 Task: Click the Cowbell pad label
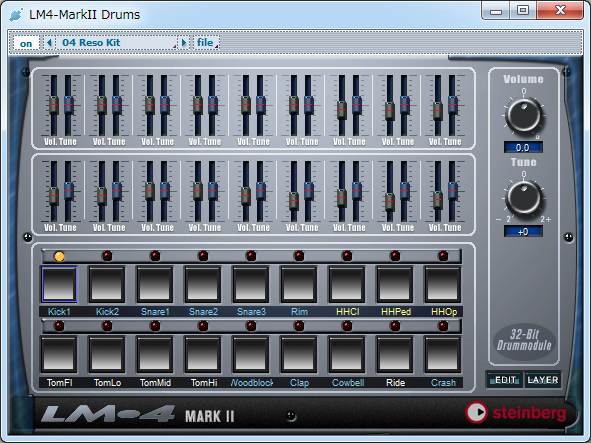(348, 383)
